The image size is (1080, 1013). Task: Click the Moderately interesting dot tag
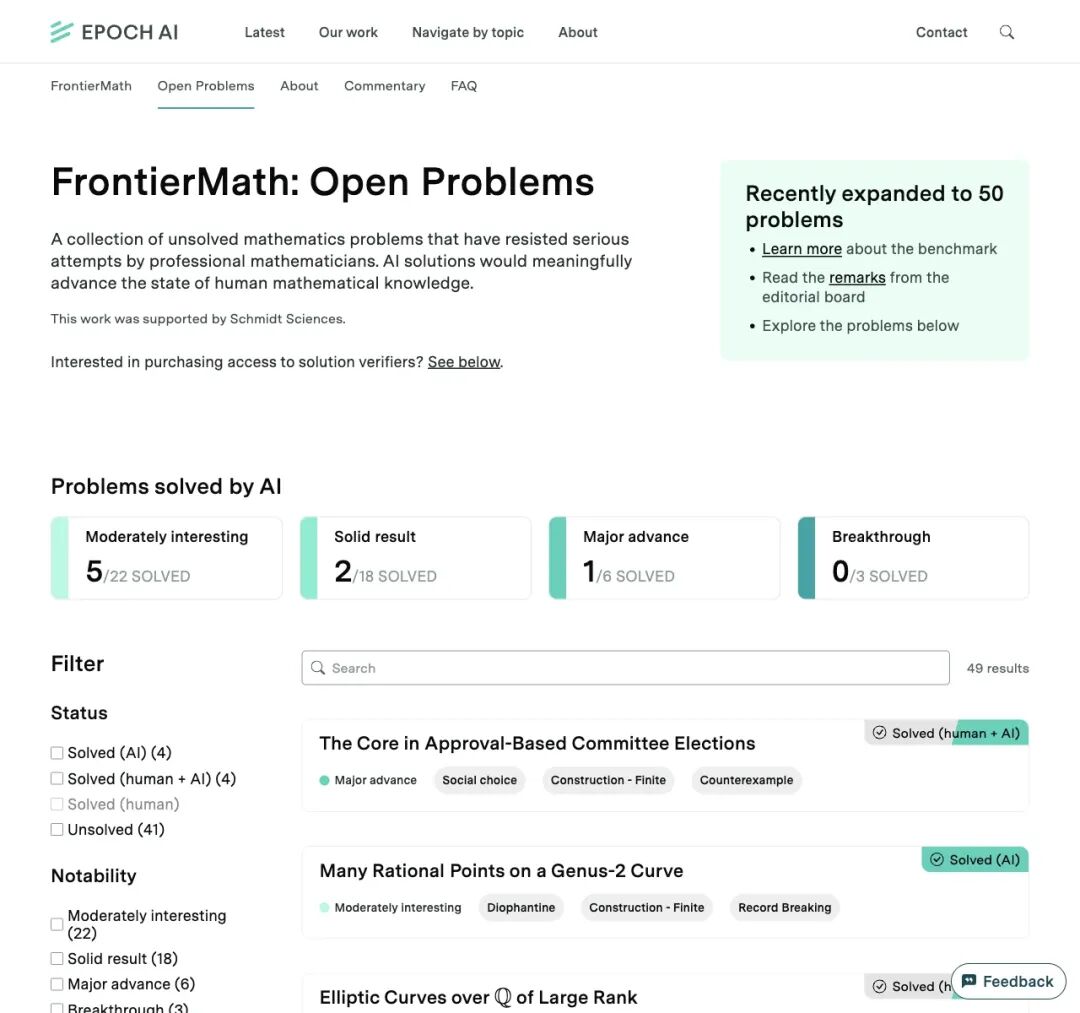point(390,907)
